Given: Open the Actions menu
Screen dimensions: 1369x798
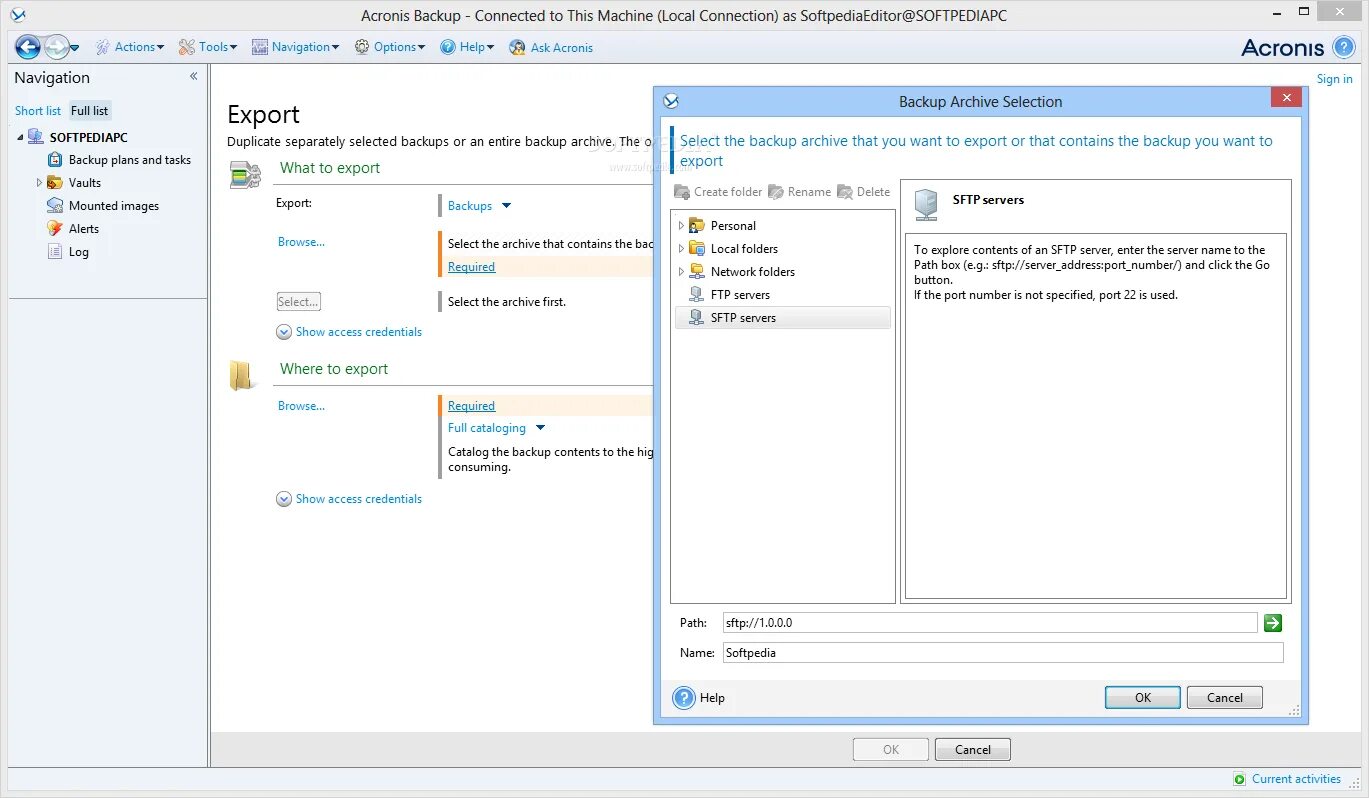Looking at the screenshot, I should (x=130, y=47).
